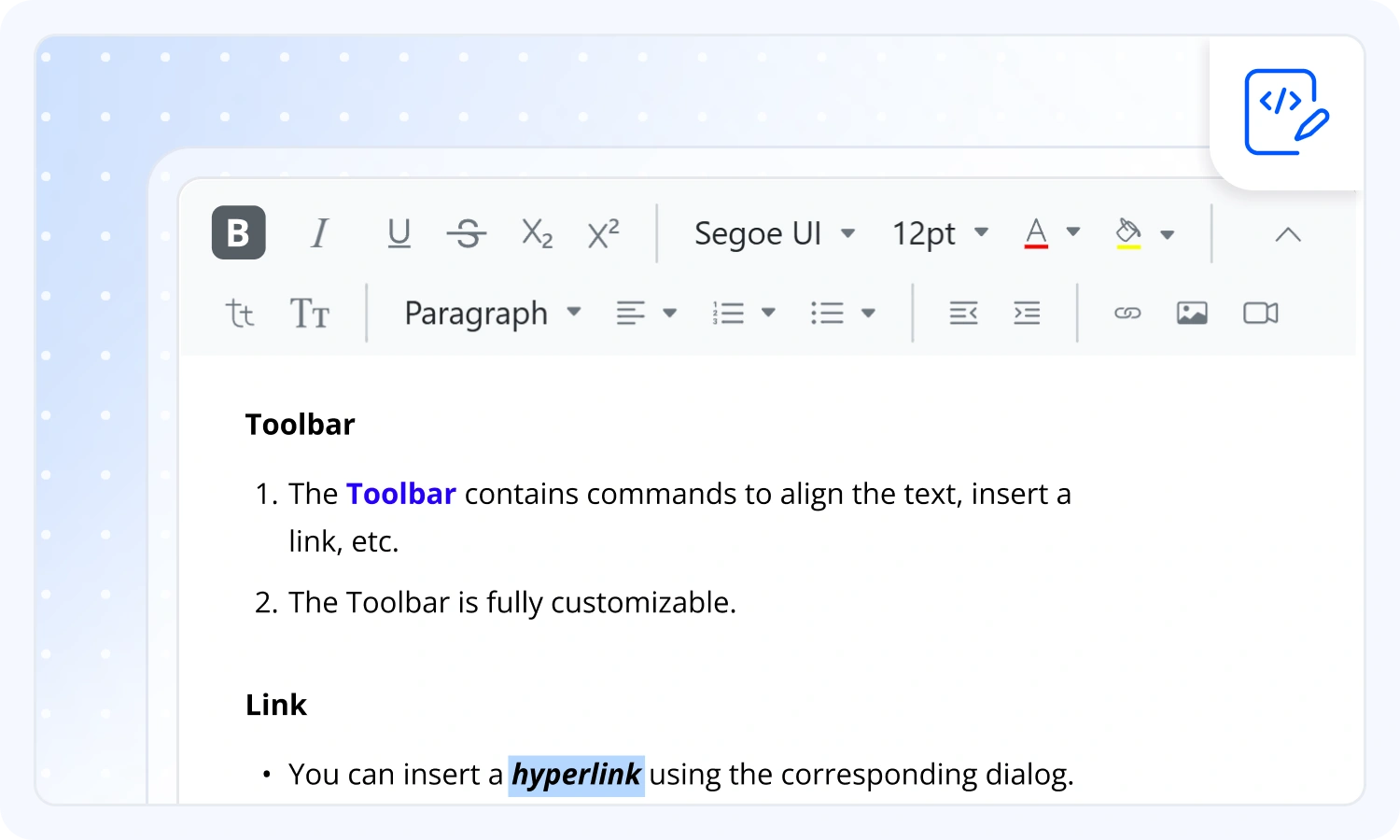This screenshot has height=840, width=1400.
Task: Click the text alignment icon
Action: coord(631,313)
